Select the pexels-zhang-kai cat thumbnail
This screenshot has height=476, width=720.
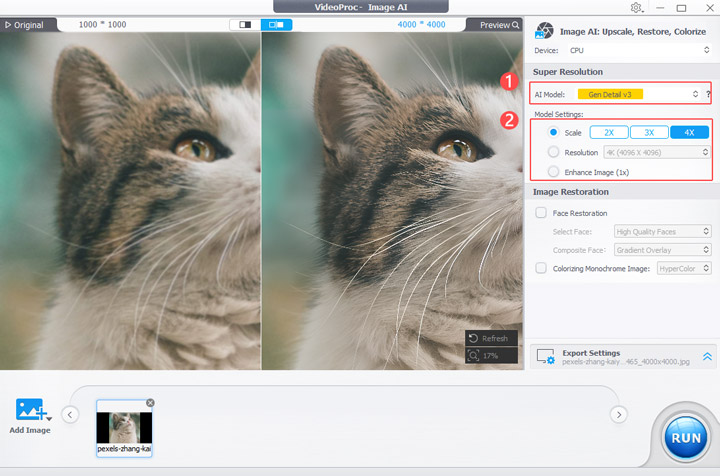124,428
